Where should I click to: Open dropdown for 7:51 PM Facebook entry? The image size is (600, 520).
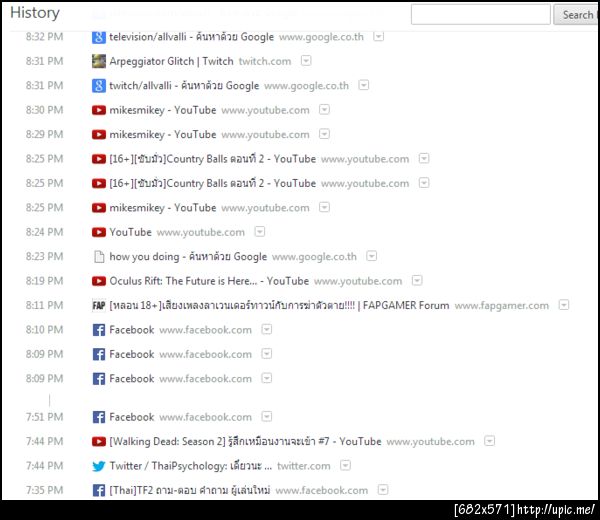coord(267,416)
